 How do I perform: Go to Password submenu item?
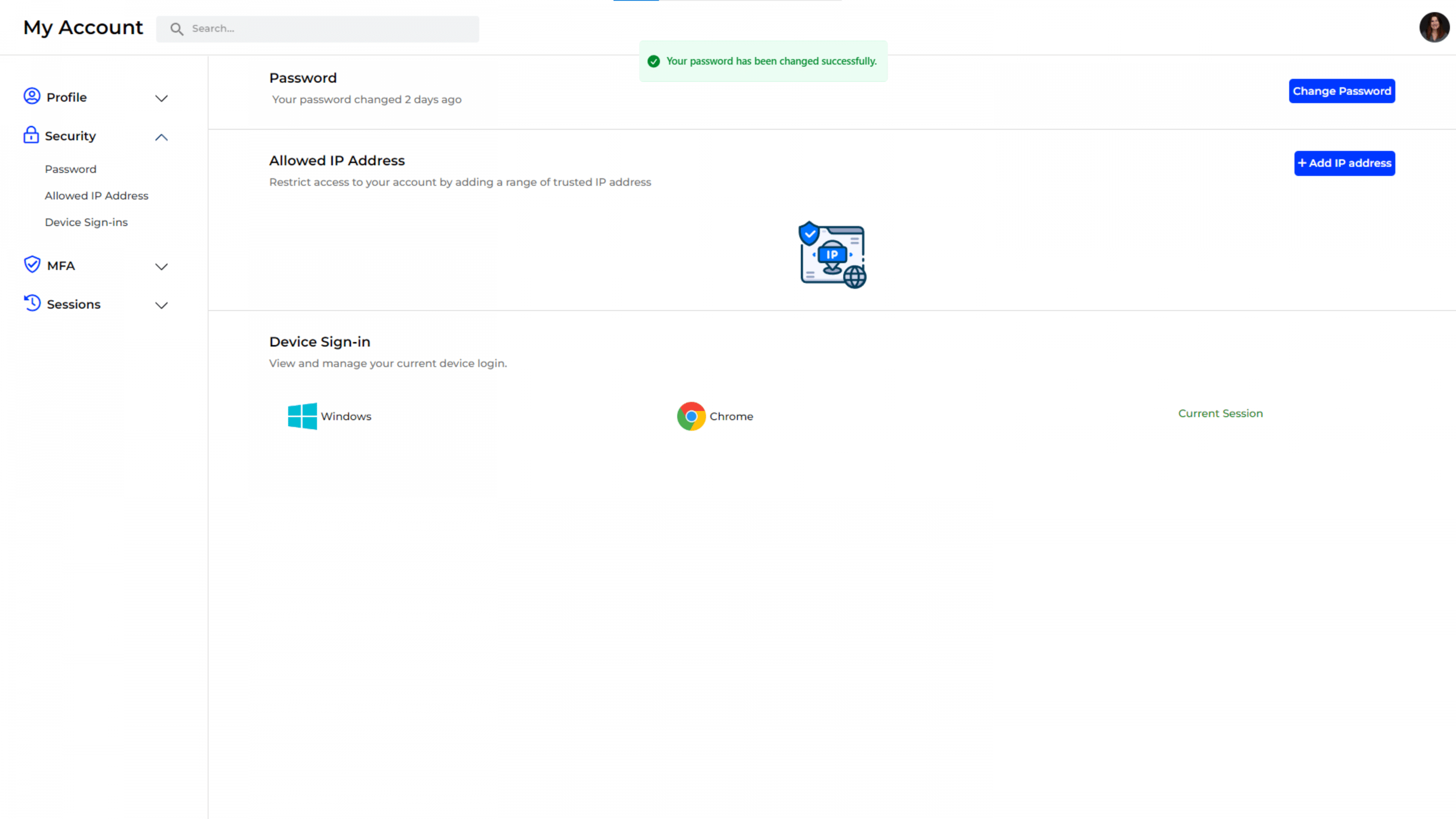71,169
